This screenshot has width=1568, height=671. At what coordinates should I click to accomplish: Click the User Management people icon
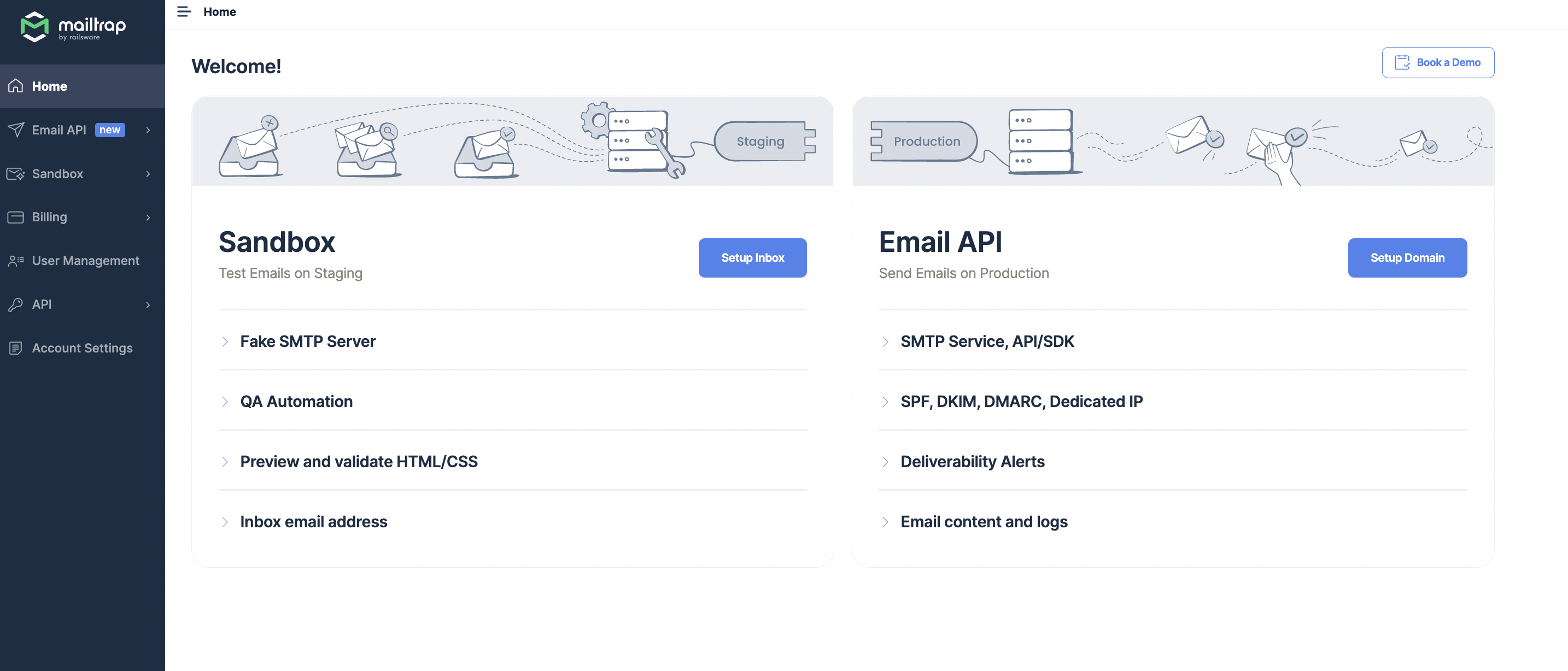(16, 261)
